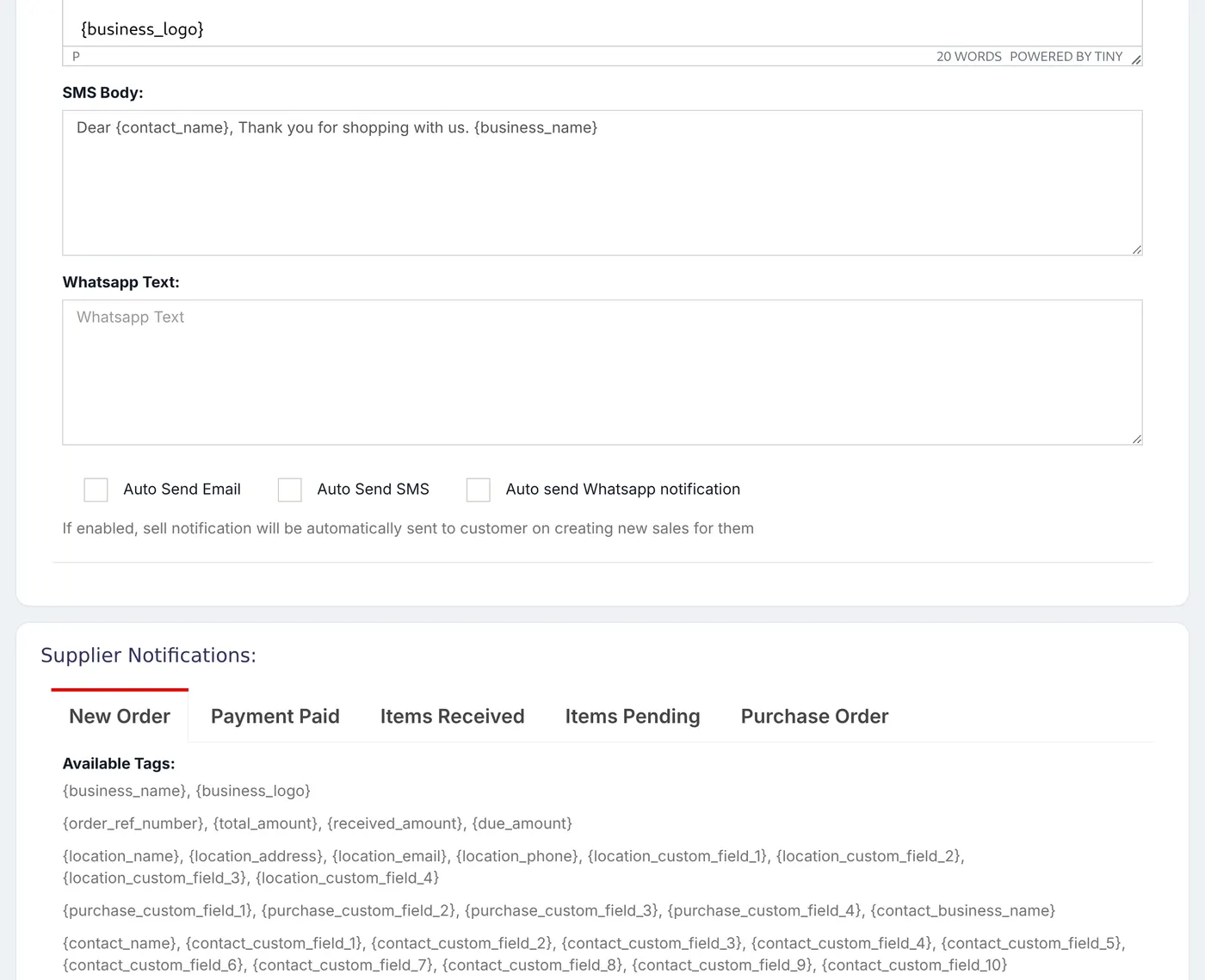This screenshot has width=1205, height=980.
Task: Go to the Items Pending tab
Action: [633, 716]
